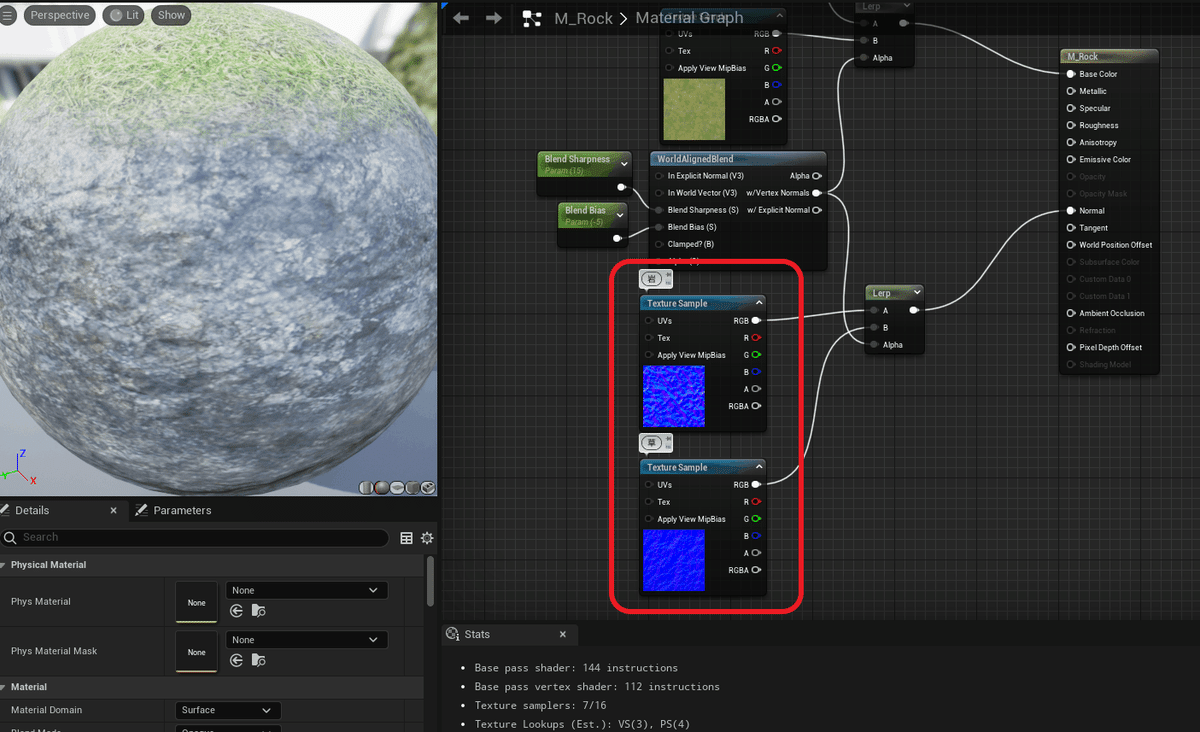The height and width of the screenshot is (732, 1200).
Task: Click in the Details search field
Action: (x=196, y=538)
